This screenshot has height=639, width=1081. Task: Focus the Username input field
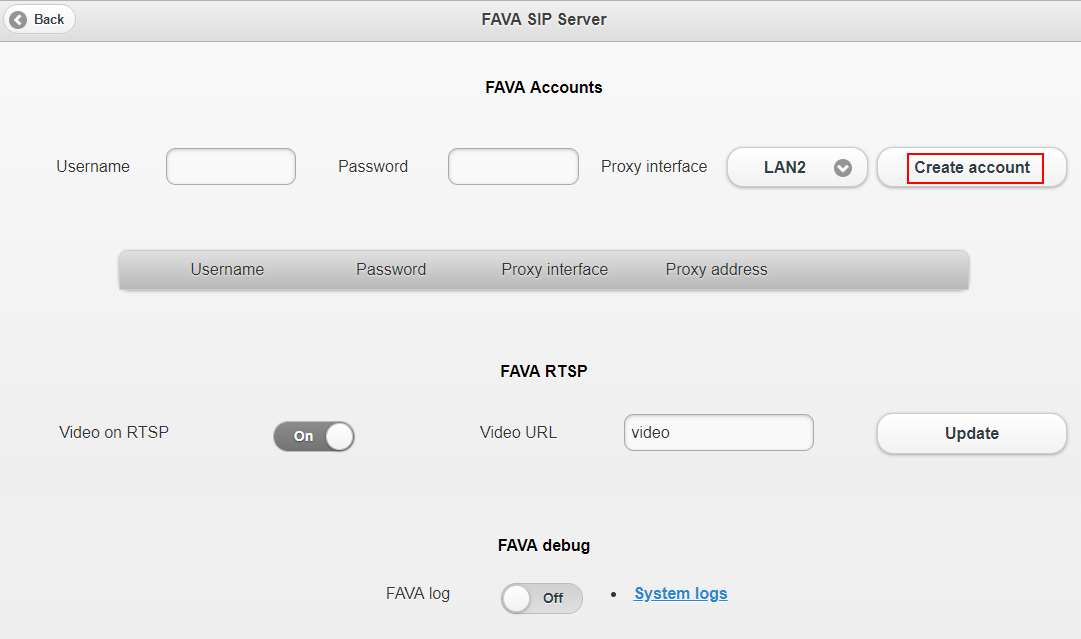[x=231, y=167]
